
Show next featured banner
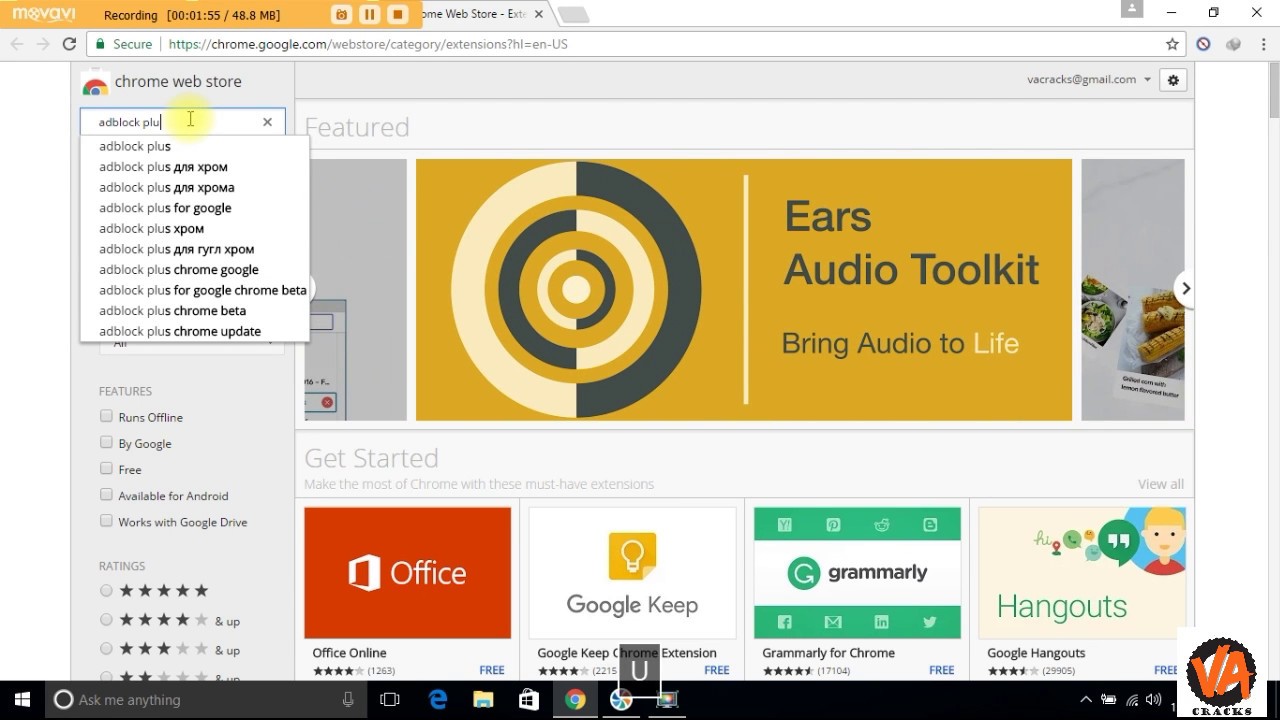(1185, 288)
